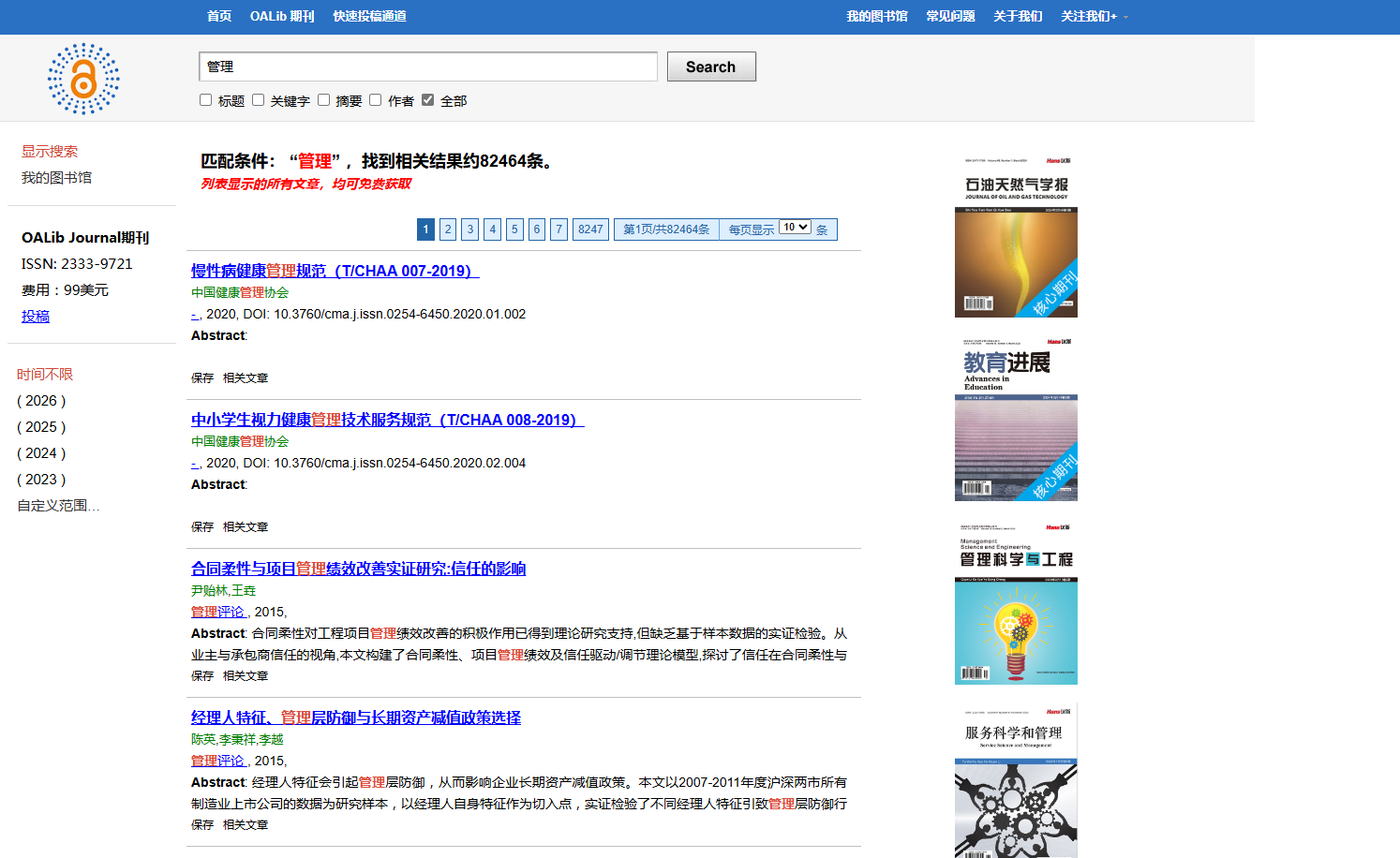Enable the 标题 search checkbox
The height and width of the screenshot is (858, 1400).
[206, 100]
